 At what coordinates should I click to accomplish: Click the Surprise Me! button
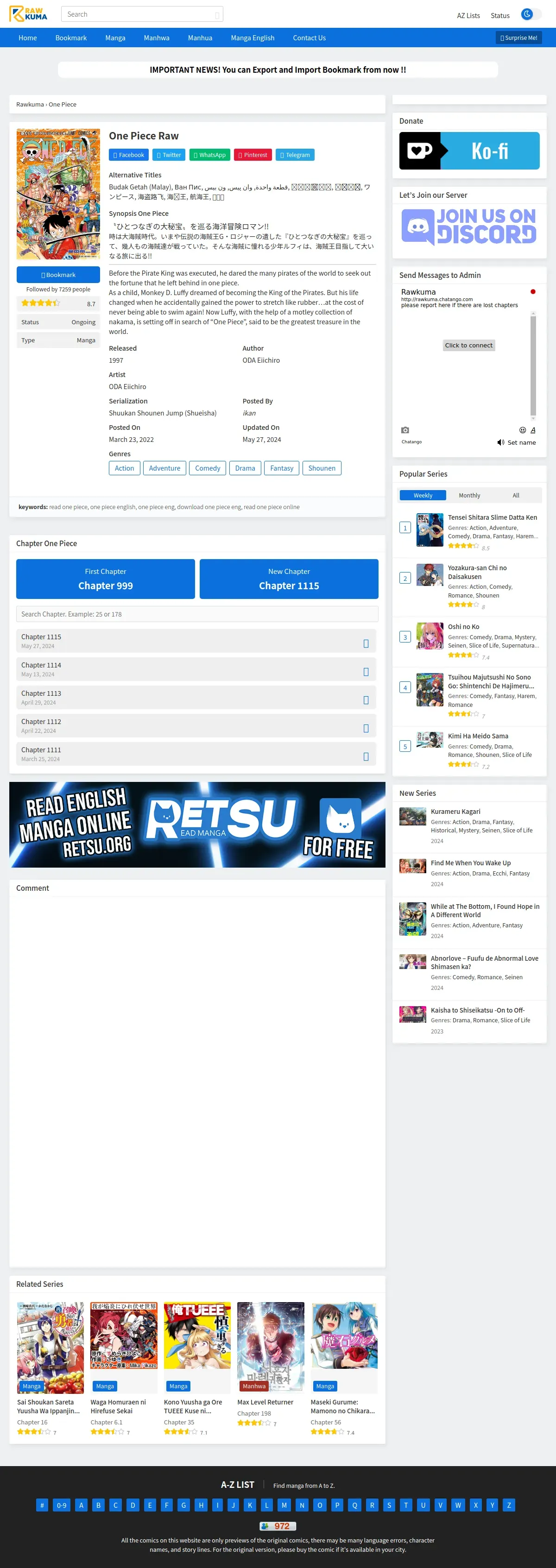click(x=518, y=38)
